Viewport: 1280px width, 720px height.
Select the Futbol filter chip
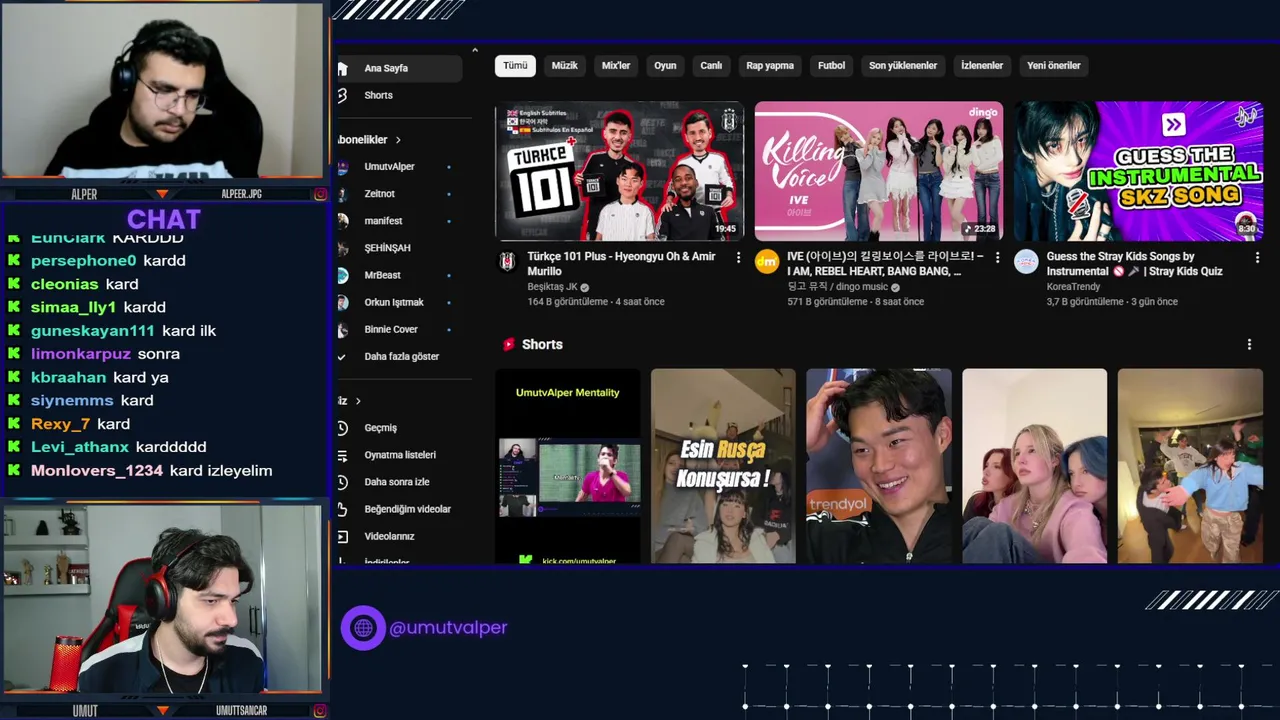point(831,65)
